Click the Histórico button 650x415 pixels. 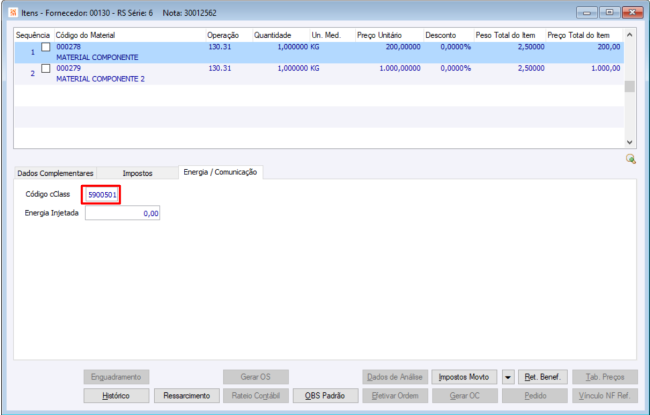(x=116, y=396)
